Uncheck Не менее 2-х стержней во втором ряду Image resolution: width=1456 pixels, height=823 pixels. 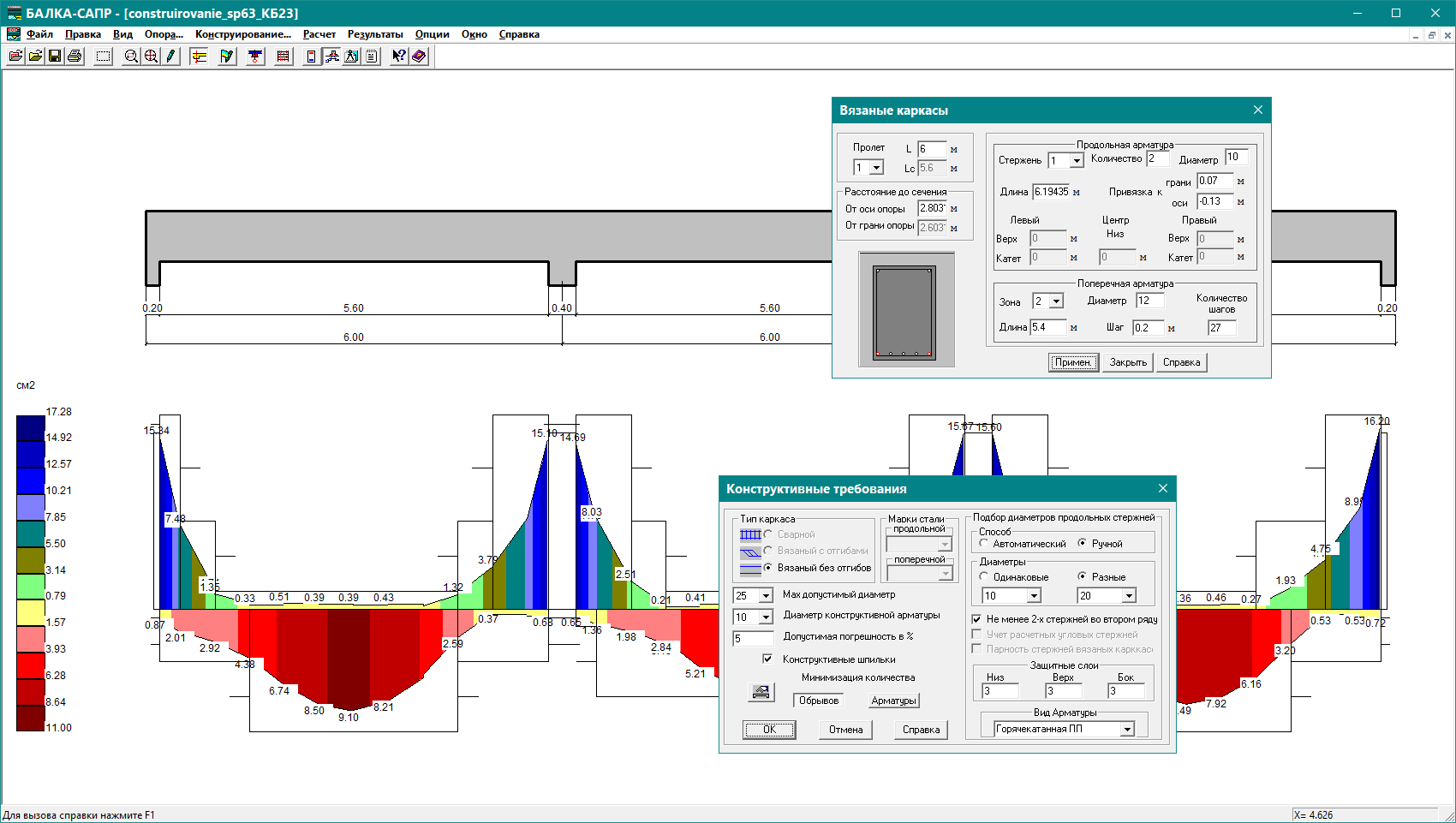[976, 619]
